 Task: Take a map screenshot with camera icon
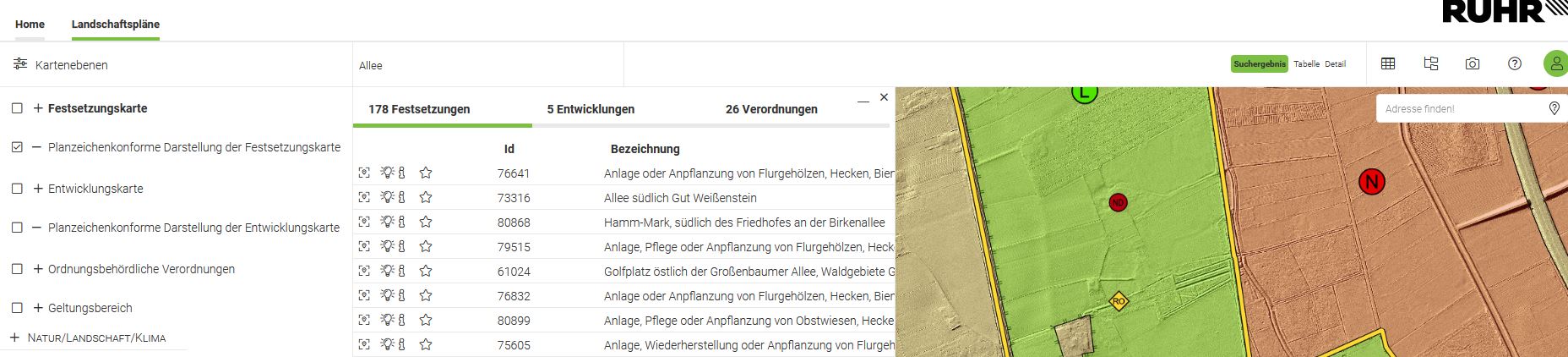pyautogui.click(x=1473, y=63)
